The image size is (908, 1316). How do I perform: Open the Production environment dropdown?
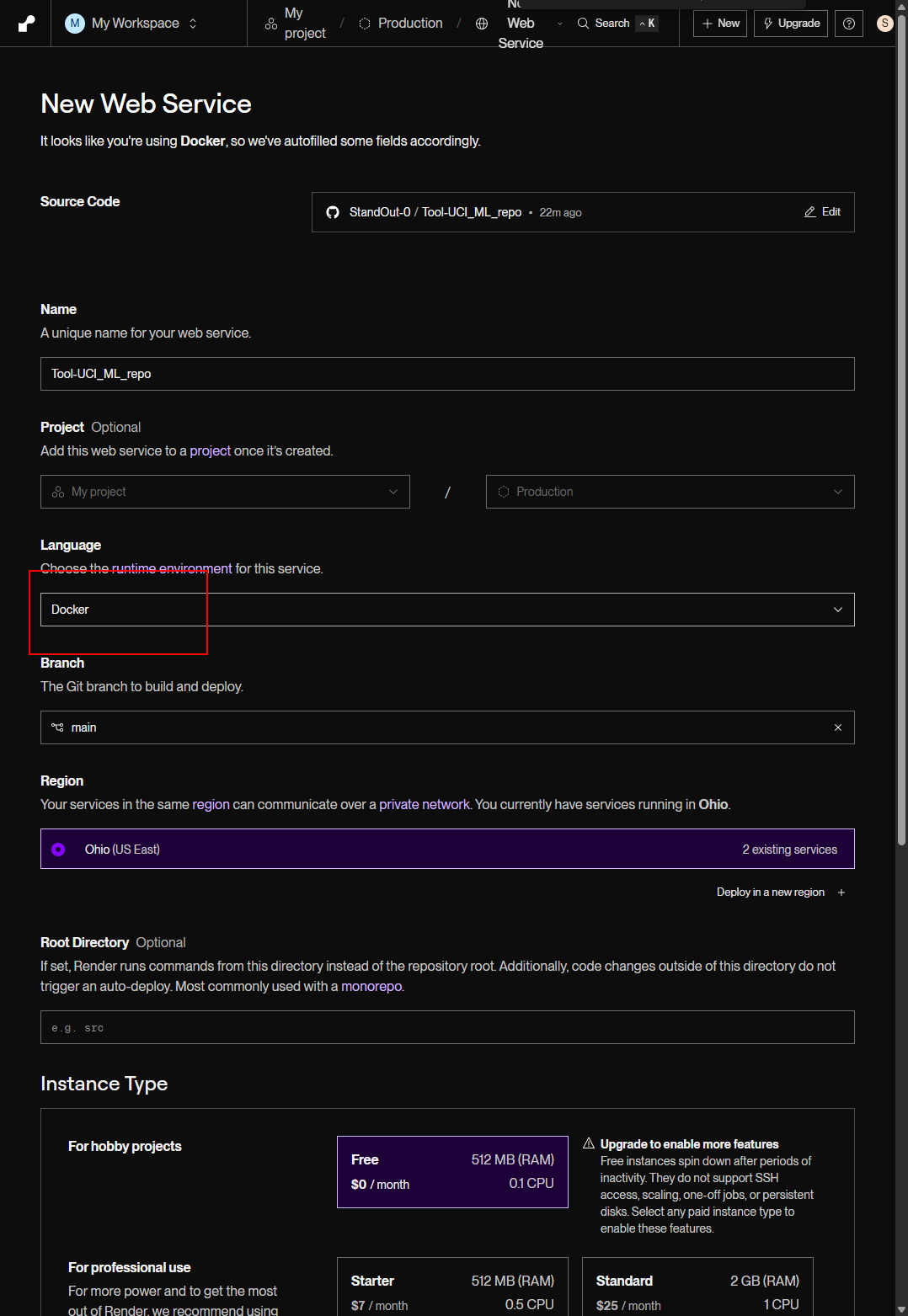(670, 492)
